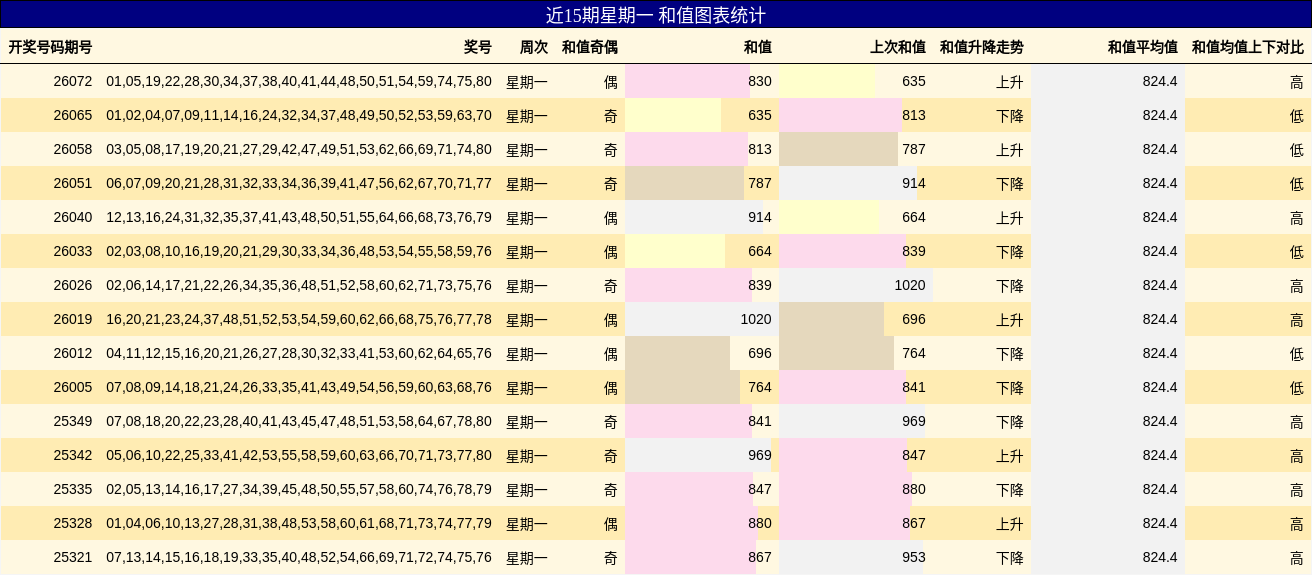This screenshot has height=575, width=1312.
Task: Click the 和值奇偶 column header
Action: (x=590, y=47)
